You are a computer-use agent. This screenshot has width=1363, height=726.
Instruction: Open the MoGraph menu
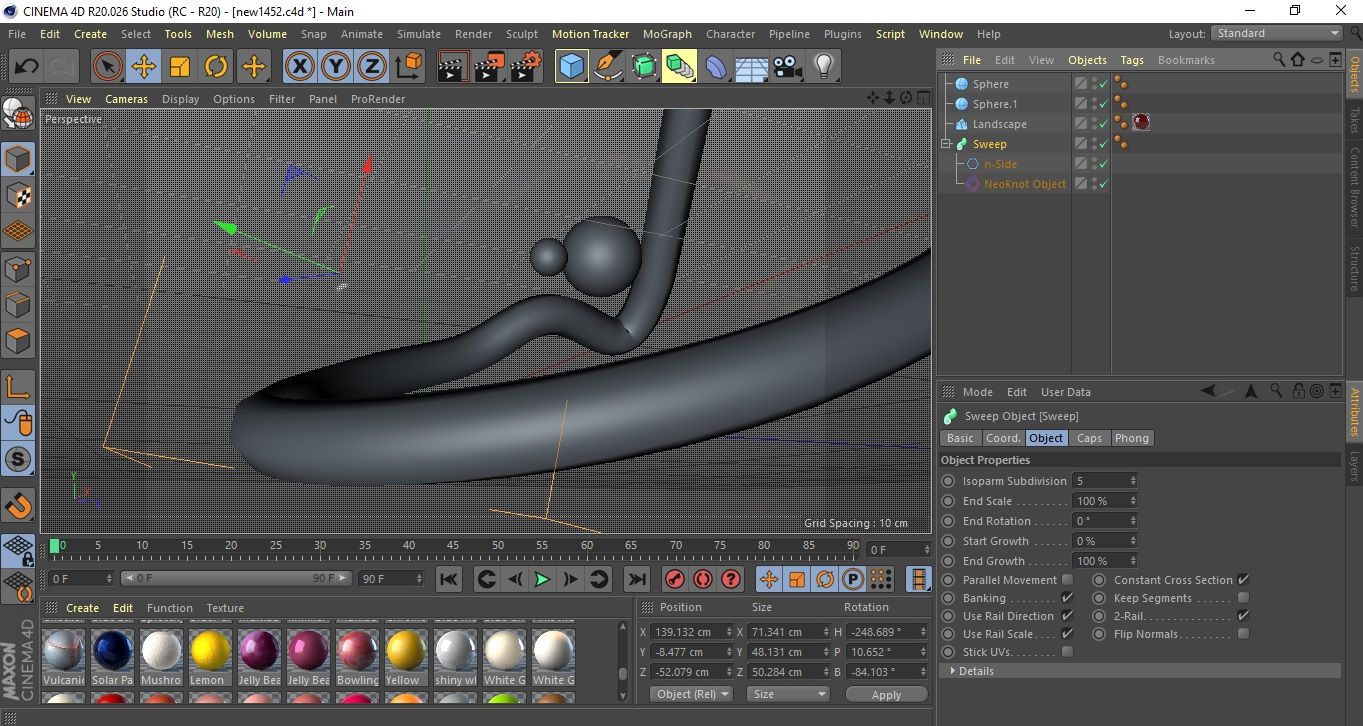pos(667,34)
